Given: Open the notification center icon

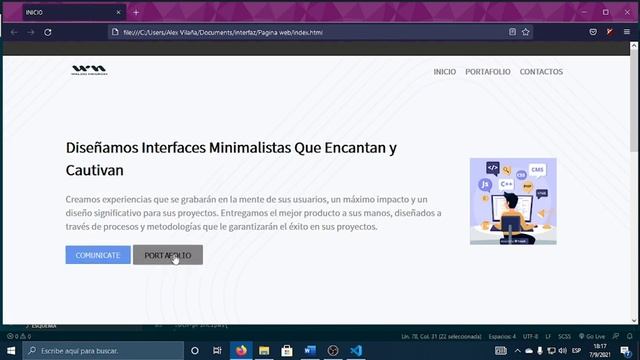Looking at the screenshot, I should click(x=625, y=351).
